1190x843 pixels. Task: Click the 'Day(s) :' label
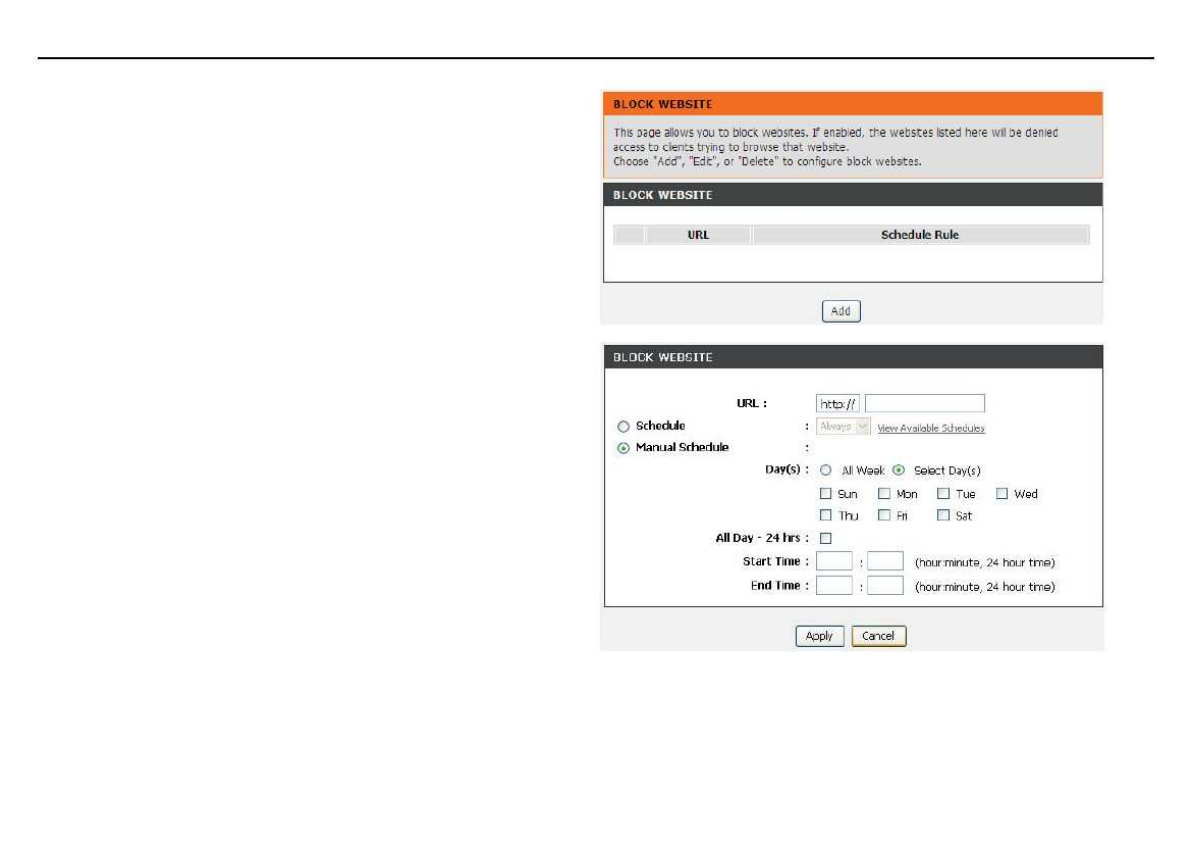[787, 470]
